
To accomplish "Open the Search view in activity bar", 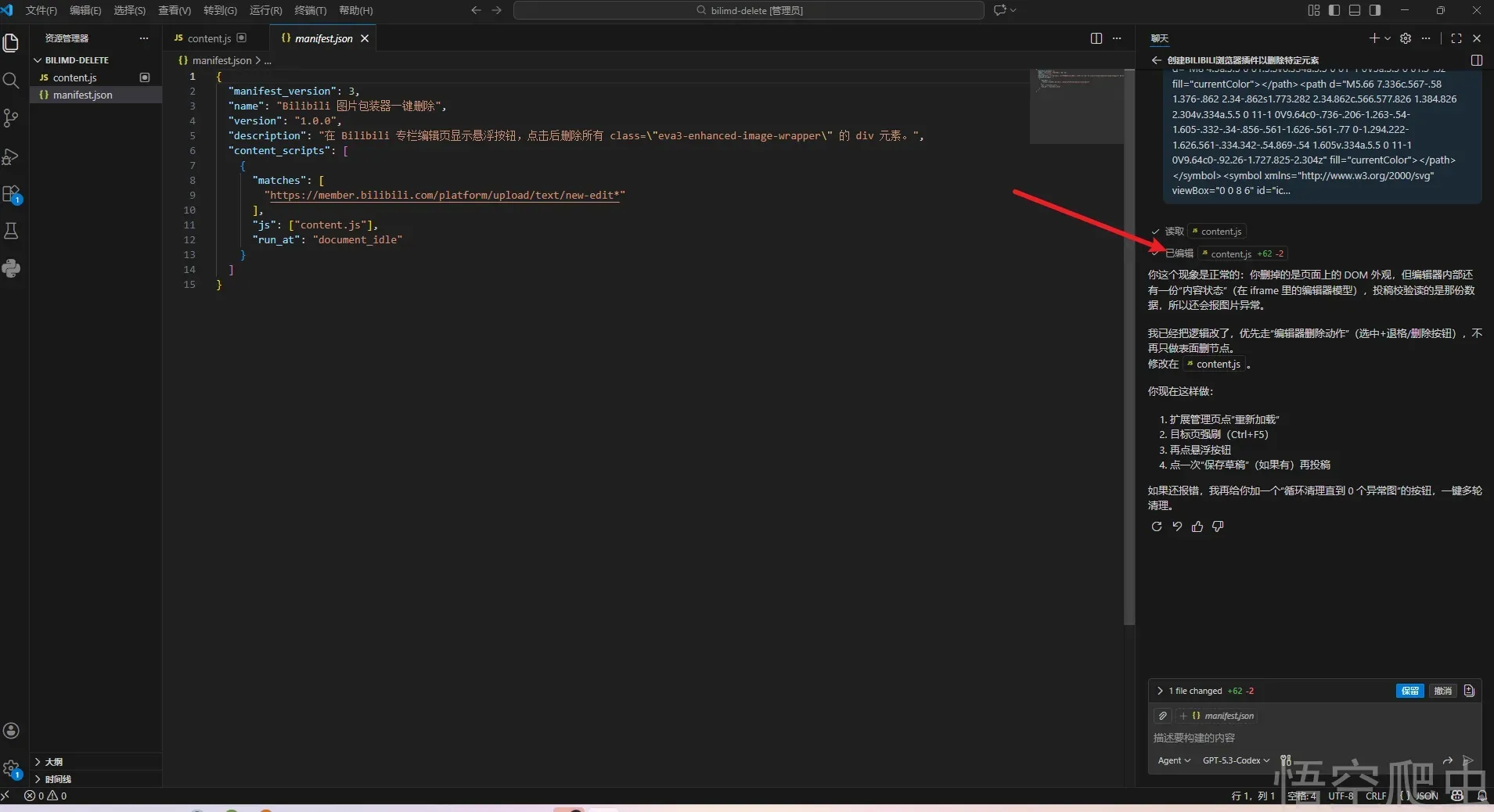I will tap(11, 81).
